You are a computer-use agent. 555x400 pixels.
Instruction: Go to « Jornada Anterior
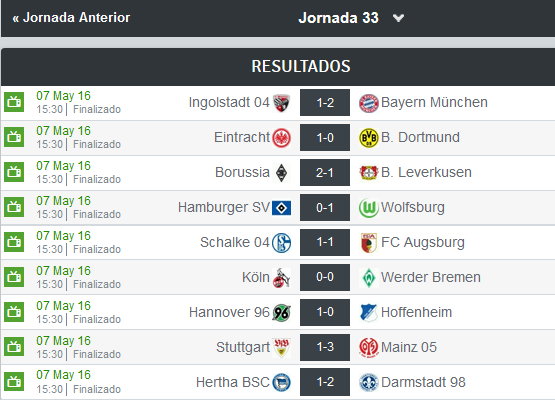[x=71, y=17]
